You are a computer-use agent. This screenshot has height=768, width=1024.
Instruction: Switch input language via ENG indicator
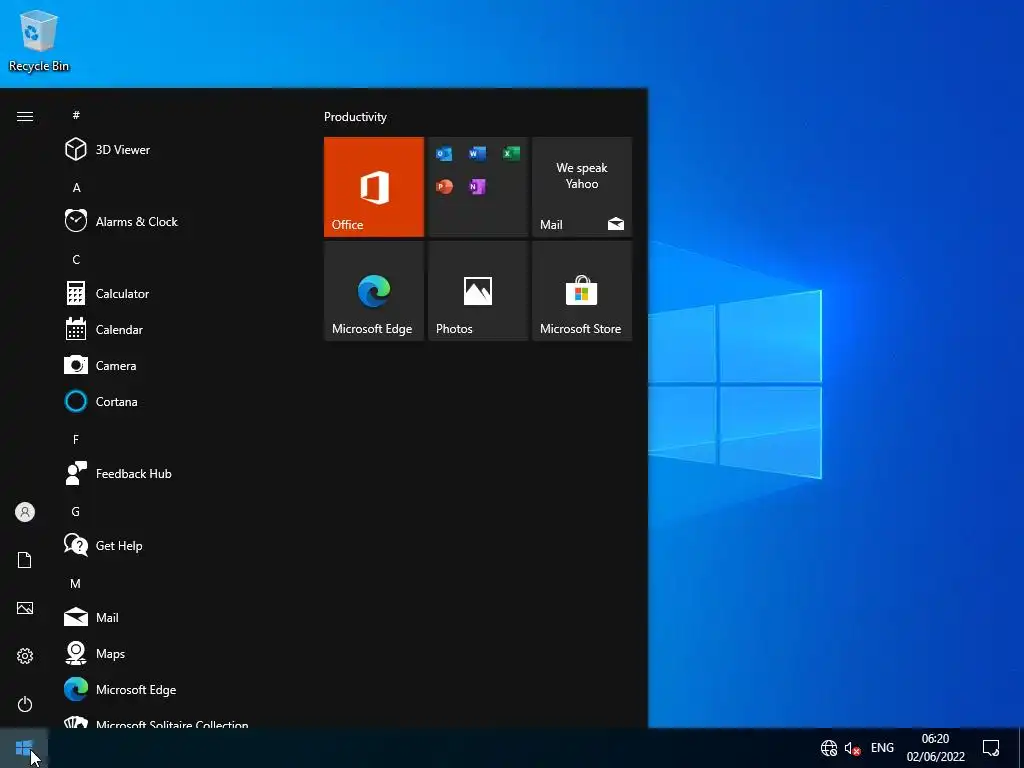click(x=882, y=748)
